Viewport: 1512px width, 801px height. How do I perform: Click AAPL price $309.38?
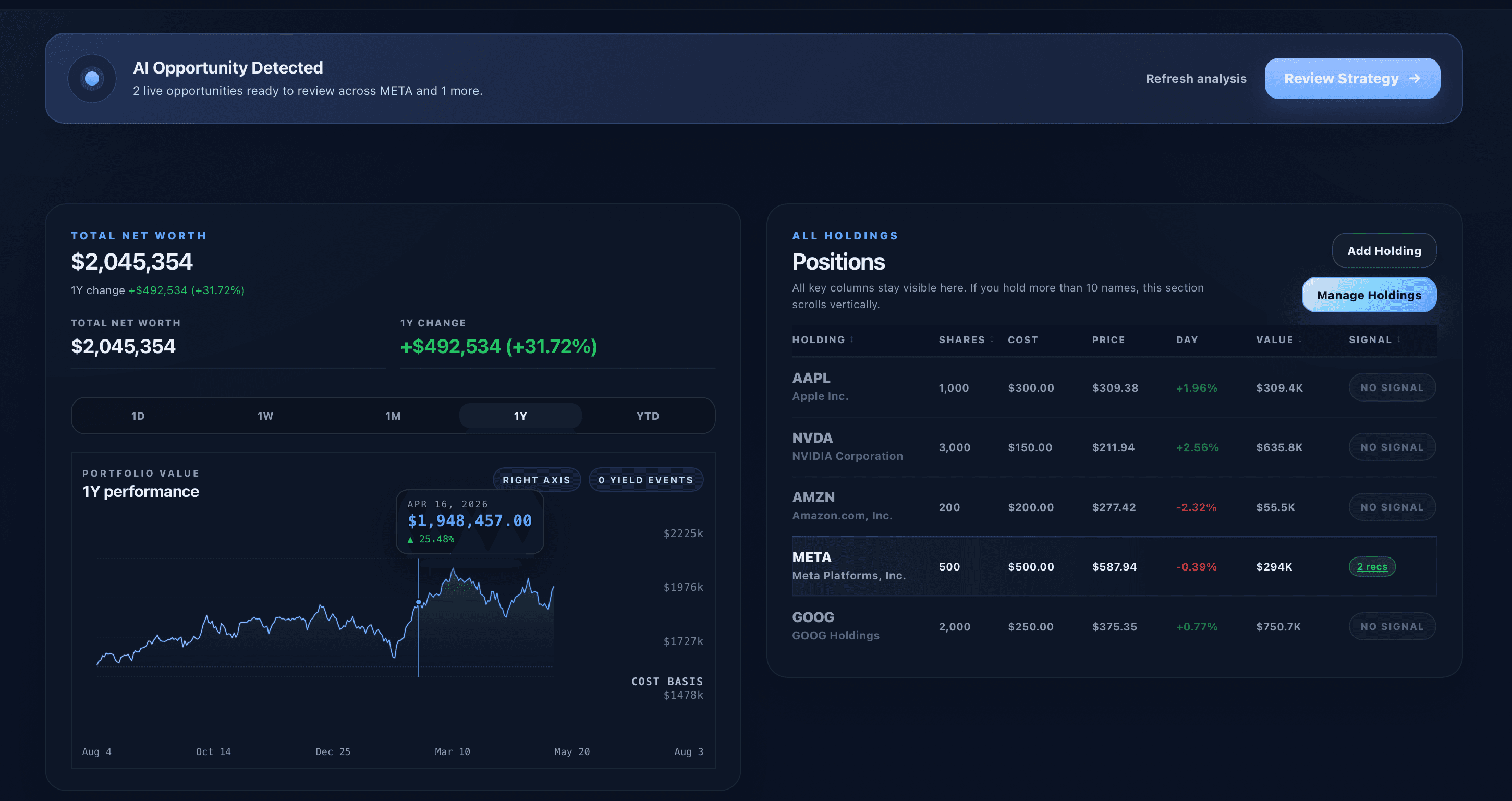(x=1115, y=388)
